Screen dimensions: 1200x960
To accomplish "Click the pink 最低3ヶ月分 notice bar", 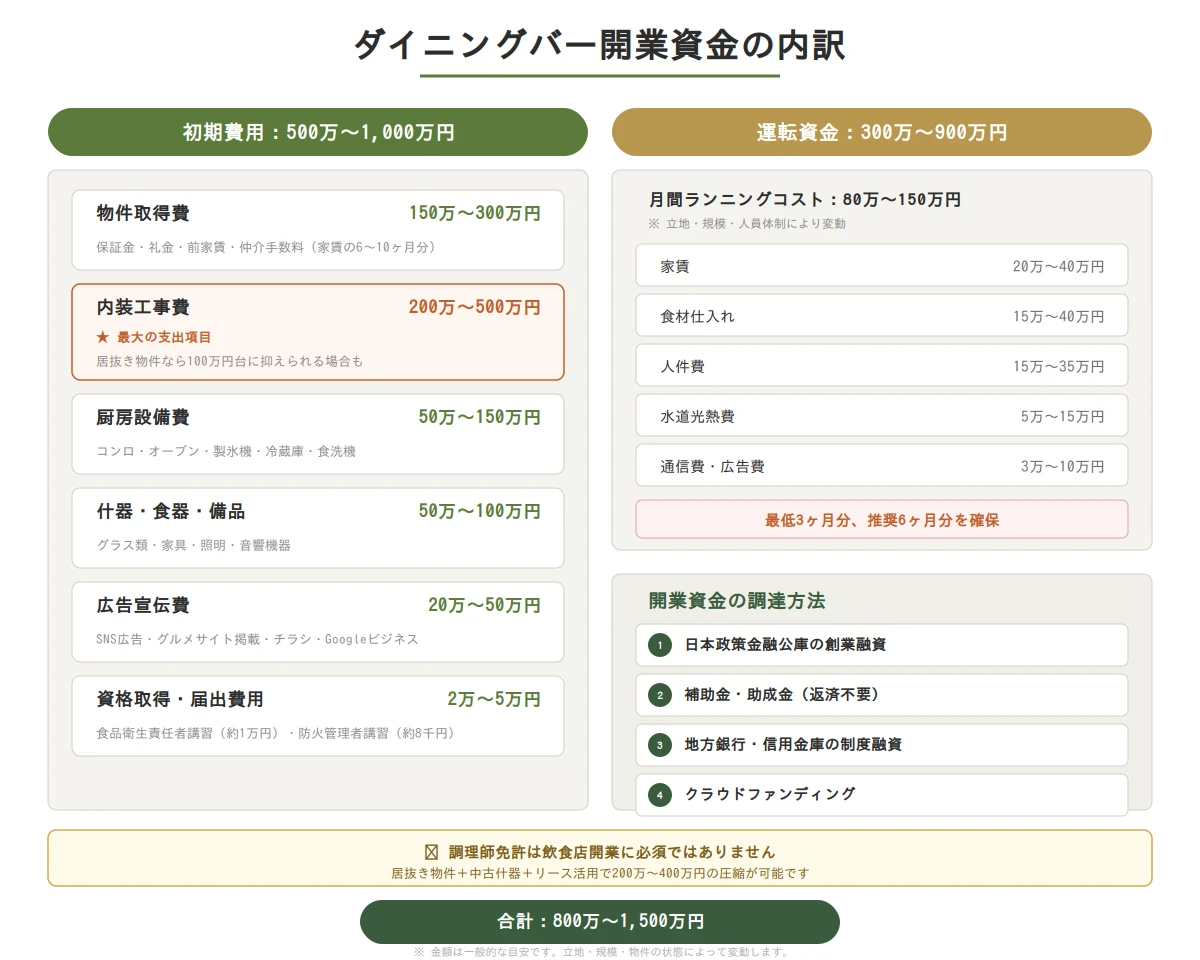I will (881, 519).
